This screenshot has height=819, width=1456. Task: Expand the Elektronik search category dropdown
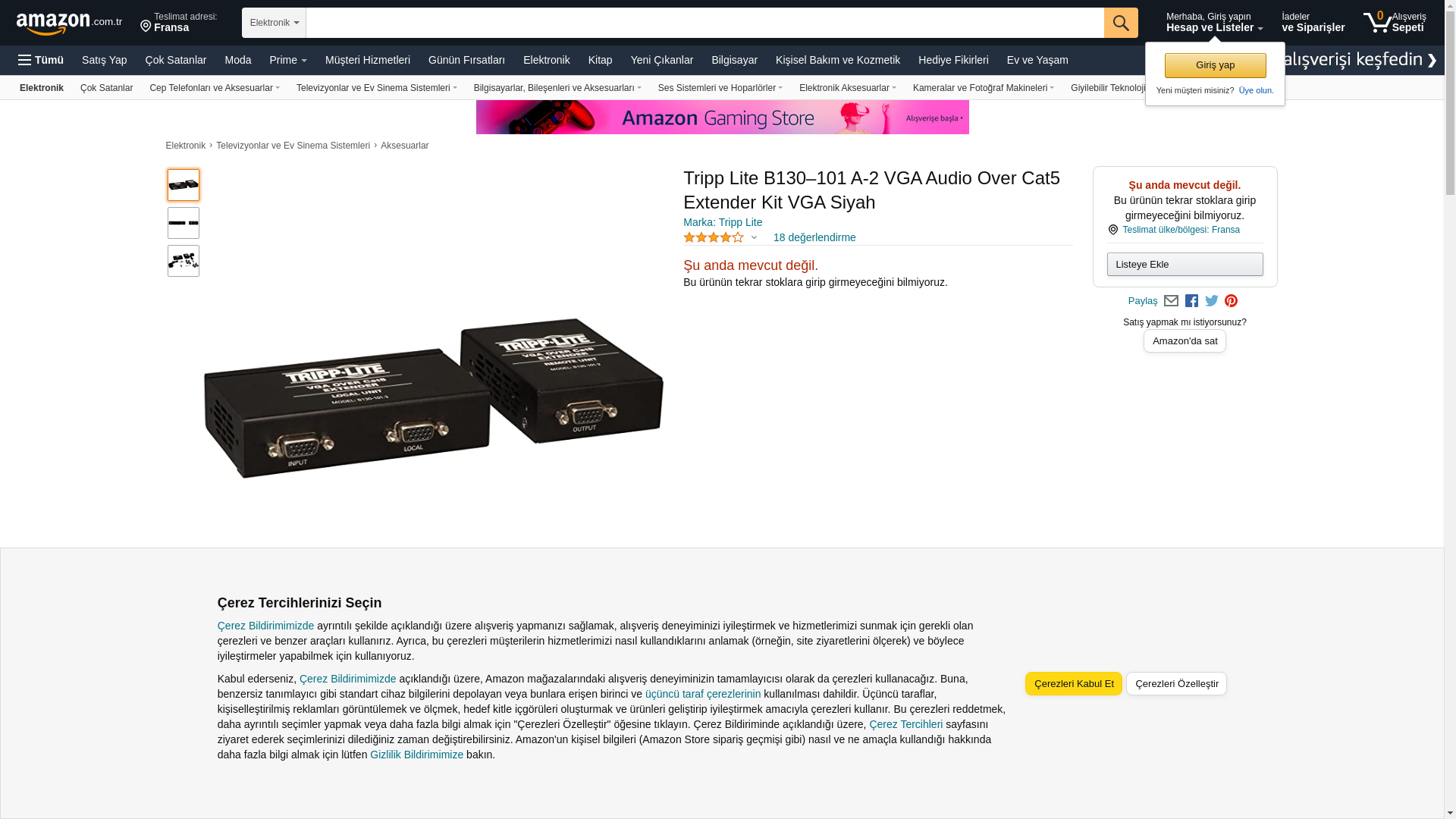click(274, 23)
